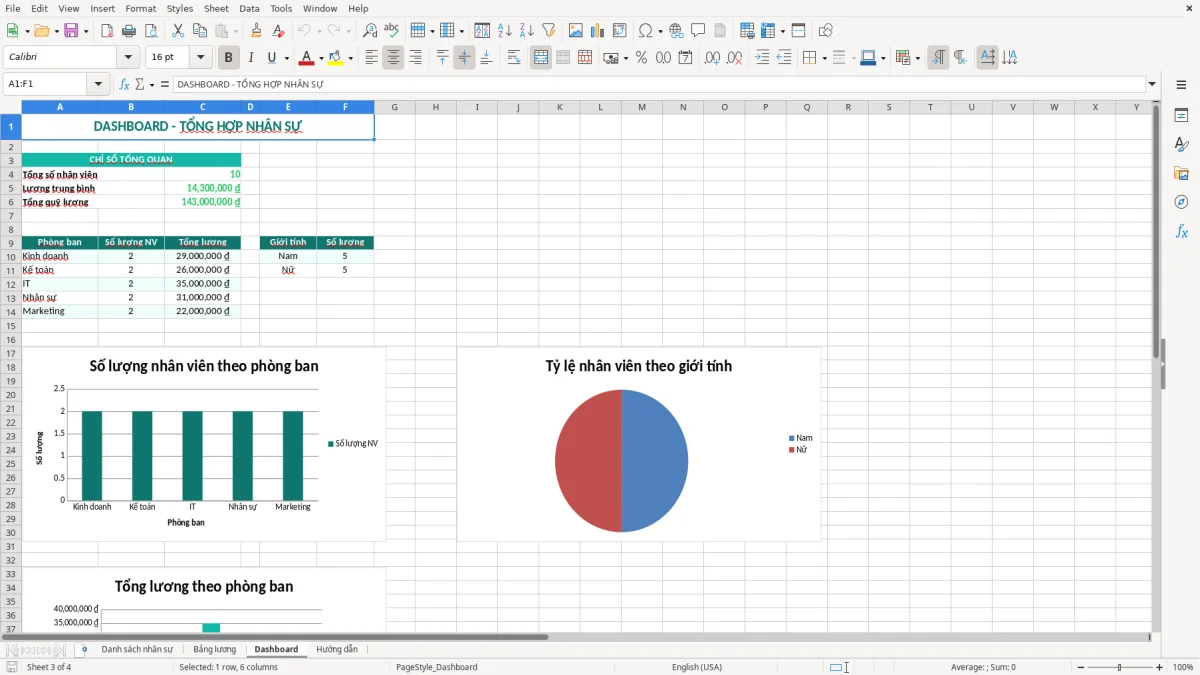Toggle Center Vertically alignment
The height and width of the screenshot is (675, 1200).
point(464,58)
